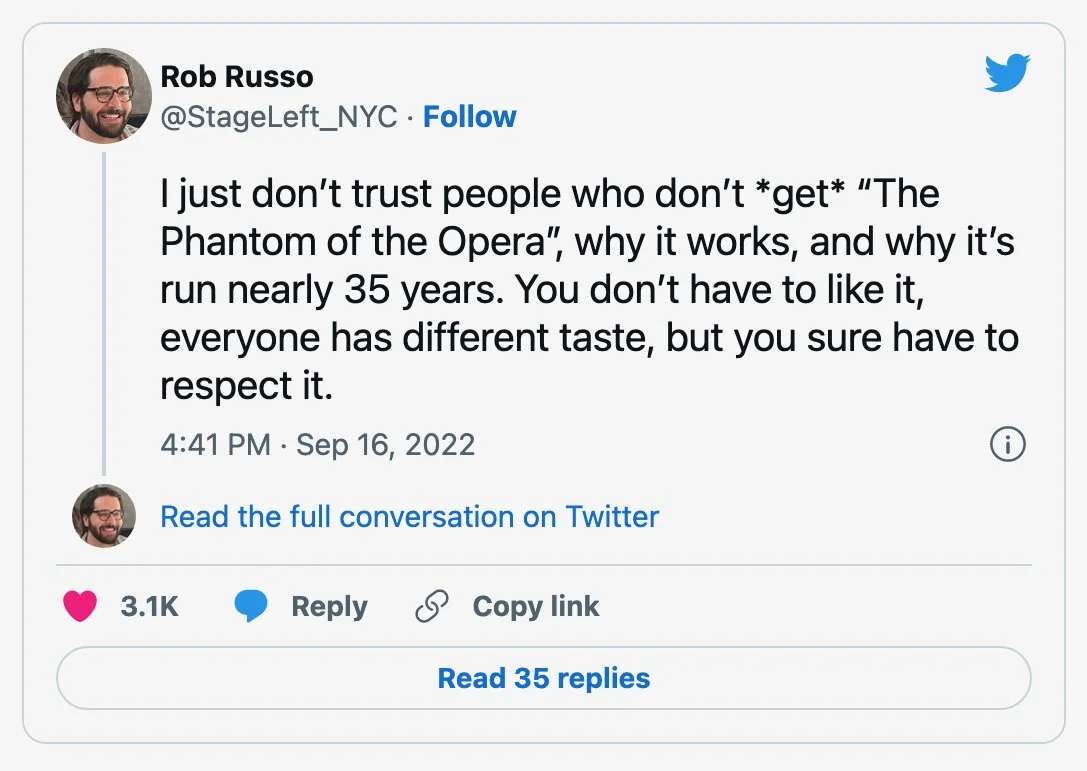Click the 4:41 PM time text
Viewport: 1087px width, 771px height.
pos(215,444)
